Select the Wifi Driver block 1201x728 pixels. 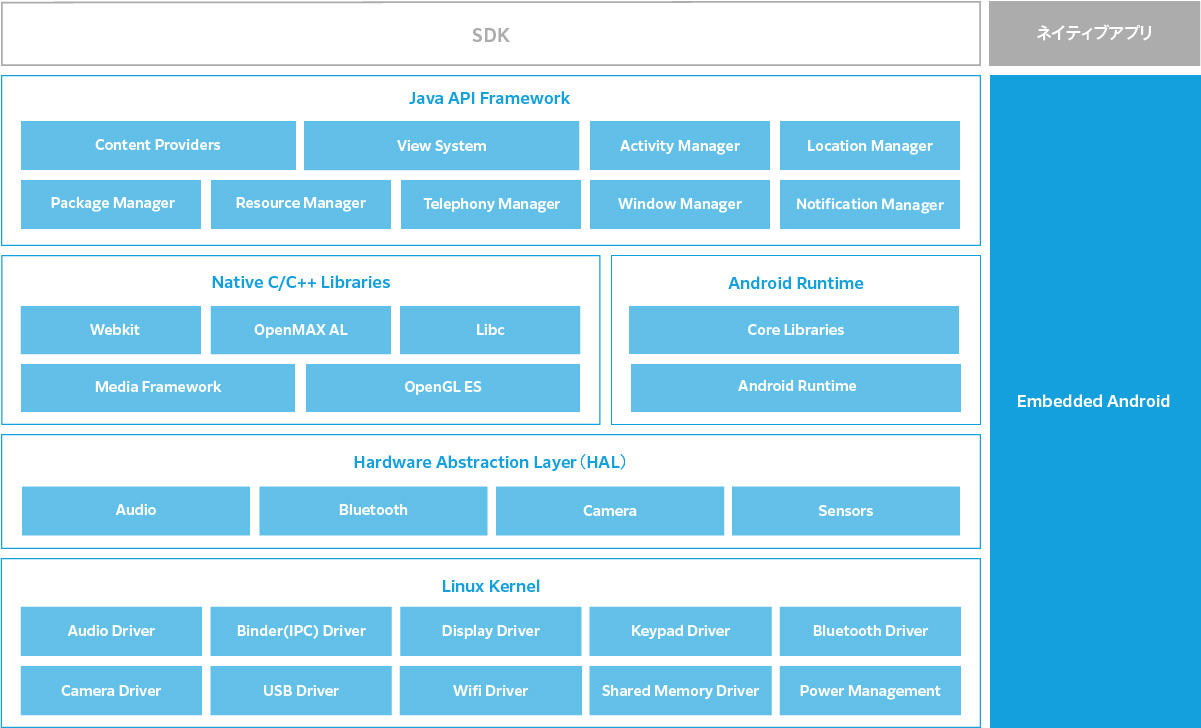coord(490,691)
